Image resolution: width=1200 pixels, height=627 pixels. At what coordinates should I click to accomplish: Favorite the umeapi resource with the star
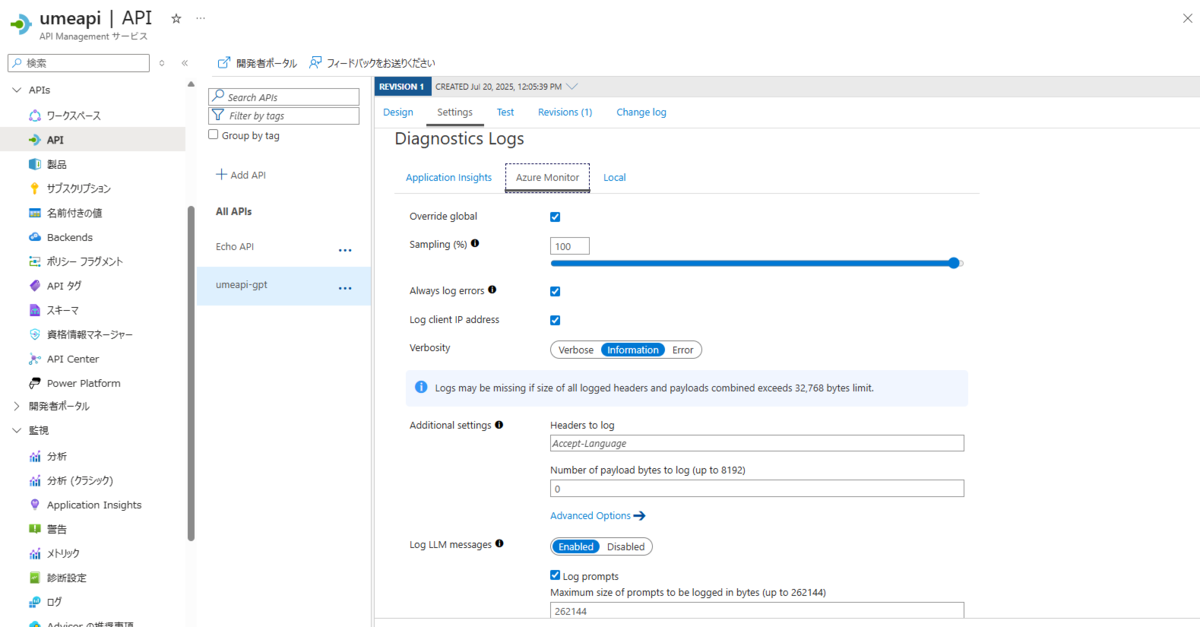pyautogui.click(x=176, y=18)
